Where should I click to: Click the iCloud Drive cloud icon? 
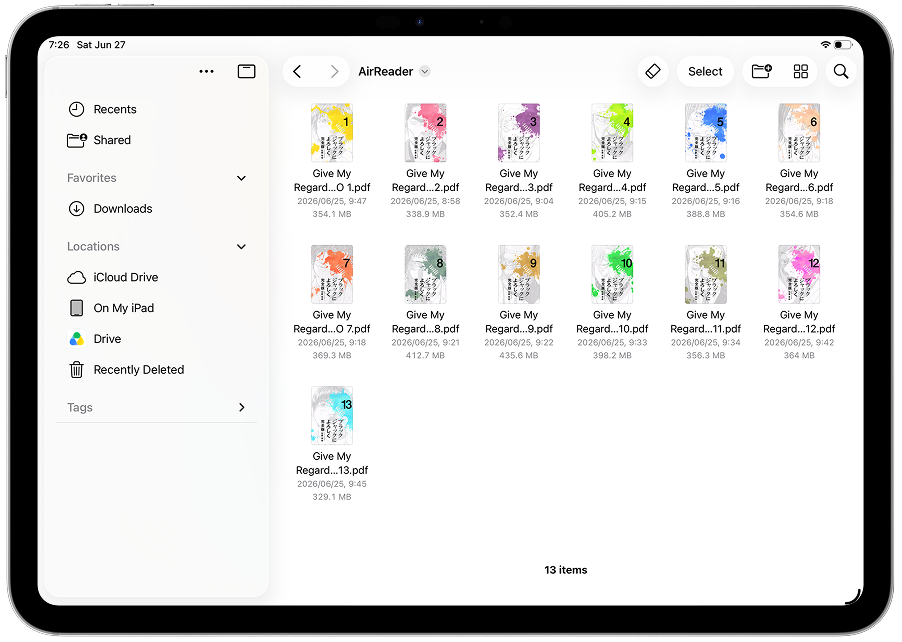[x=77, y=278]
